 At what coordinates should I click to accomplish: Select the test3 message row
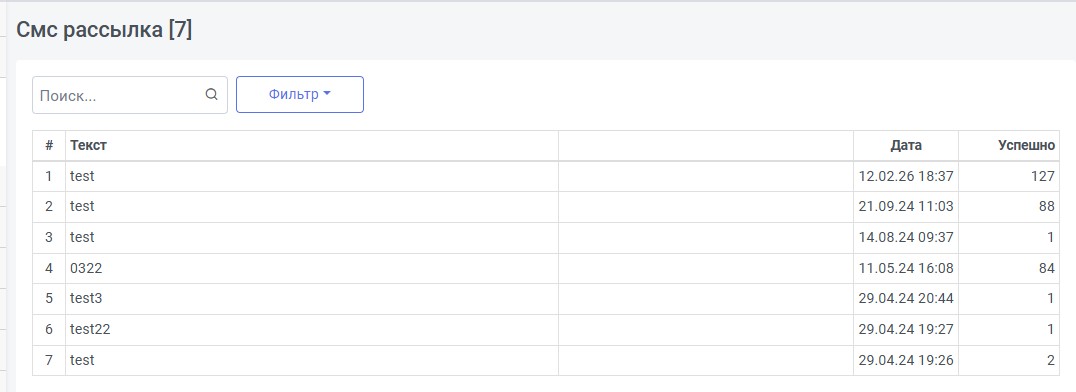pyautogui.click(x=546, y=299)
